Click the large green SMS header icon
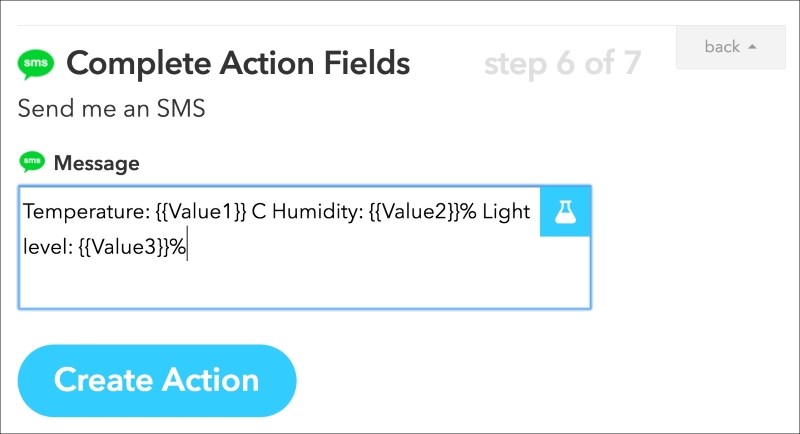 pyautogui.click(x=36, y=64)
